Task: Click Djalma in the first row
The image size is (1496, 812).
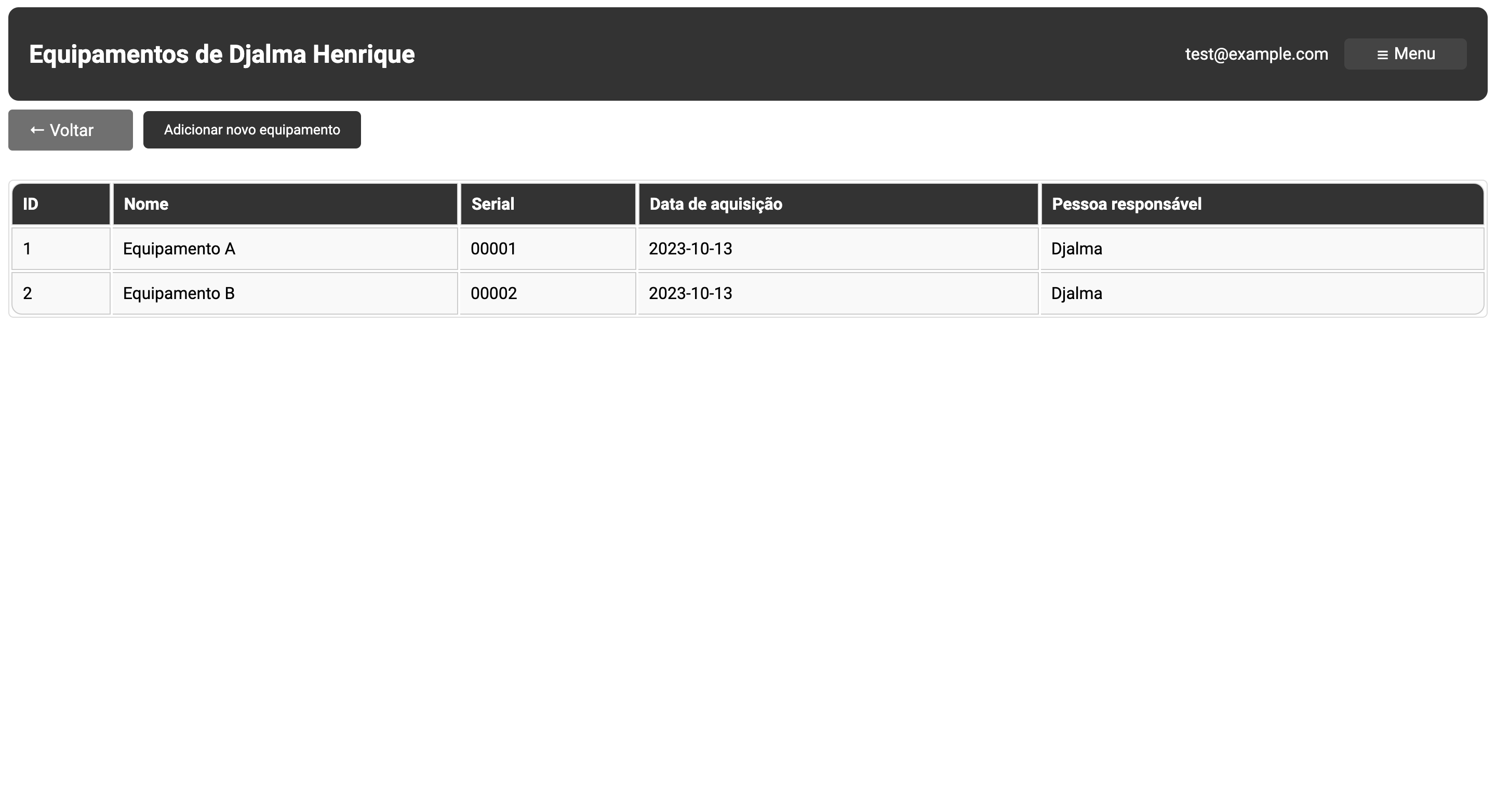Action: (1077, 248)
